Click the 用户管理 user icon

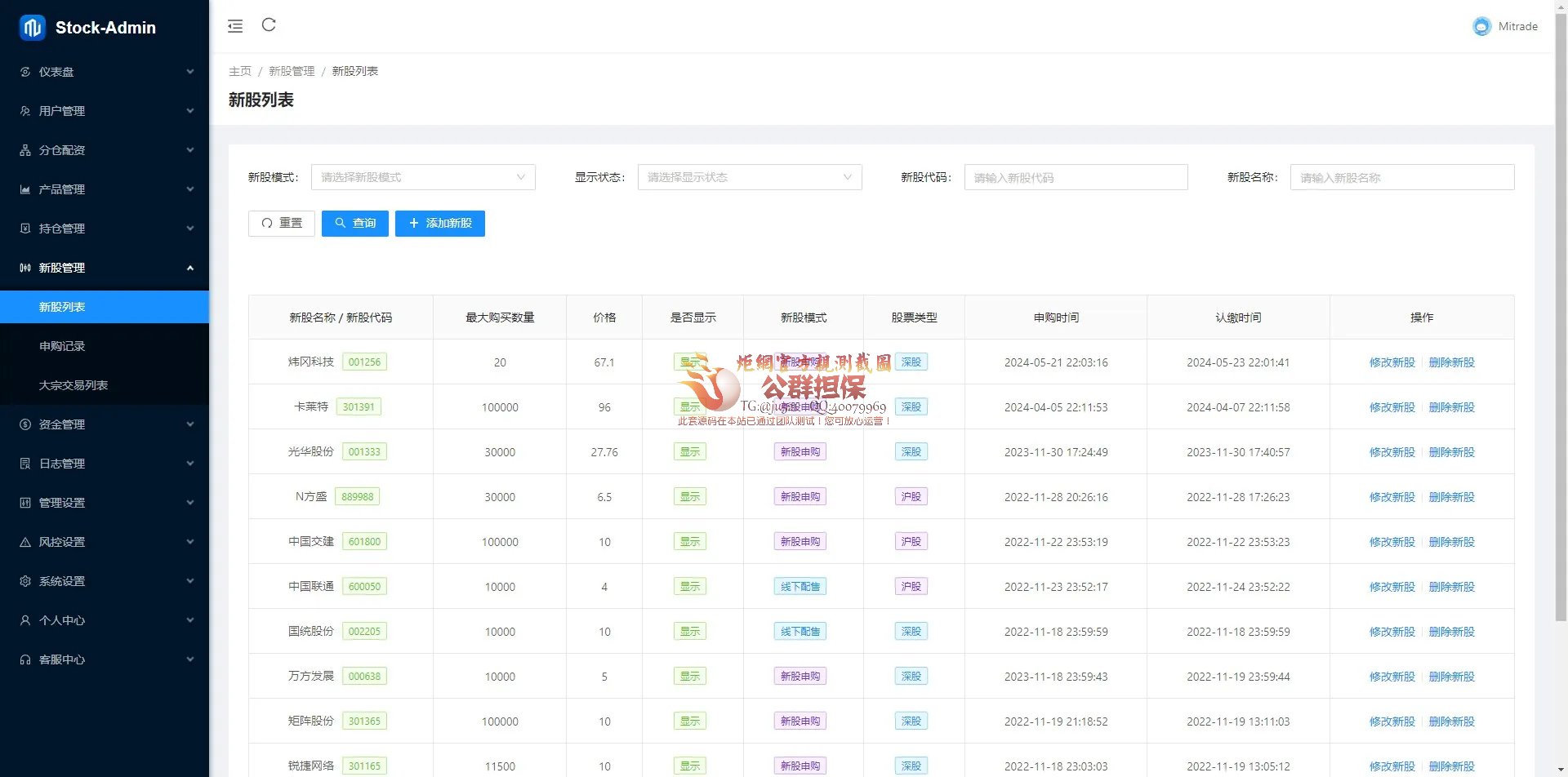click(25, 111)
